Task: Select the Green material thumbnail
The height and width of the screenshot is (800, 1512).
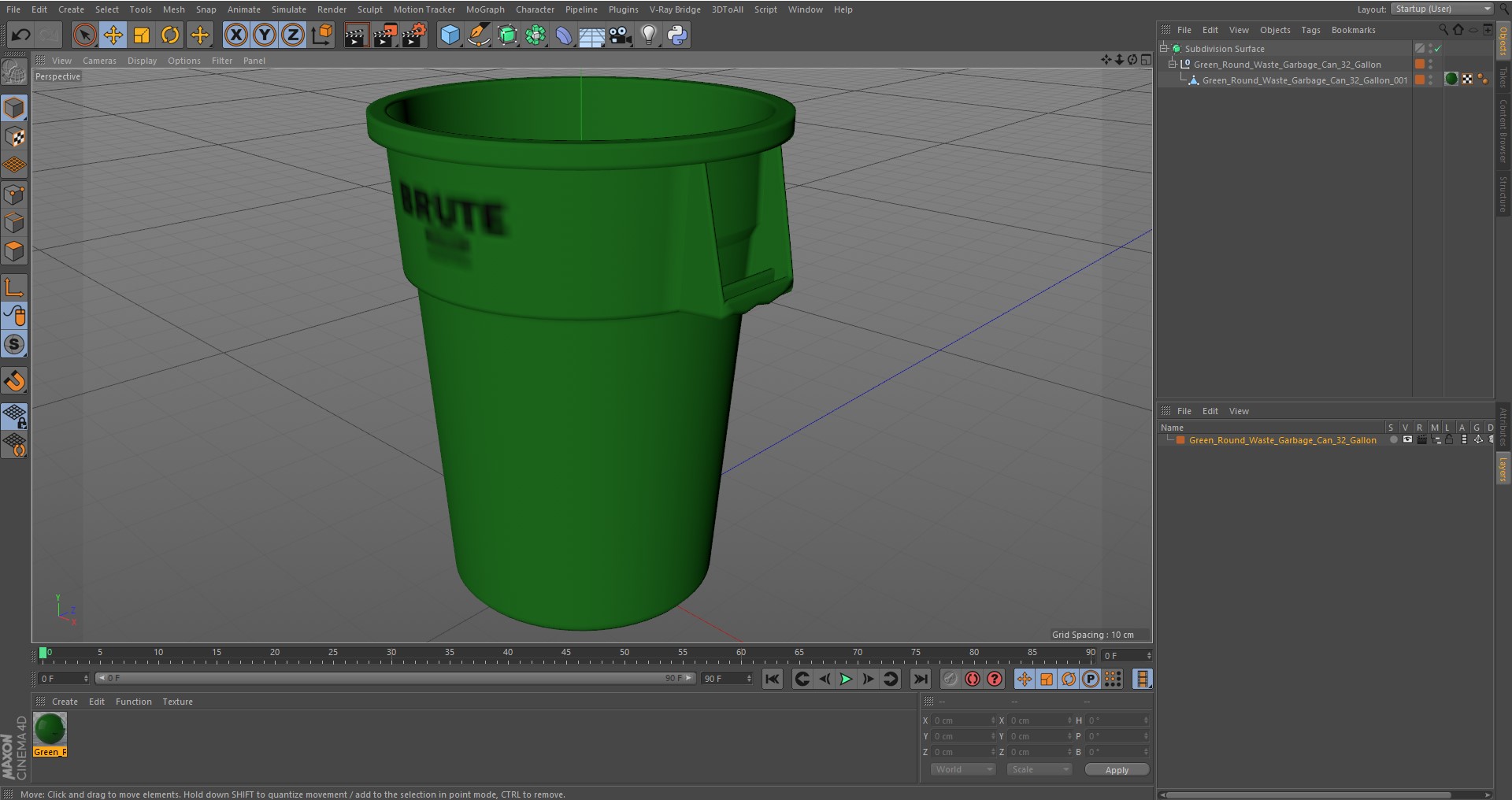Action: 50,729
